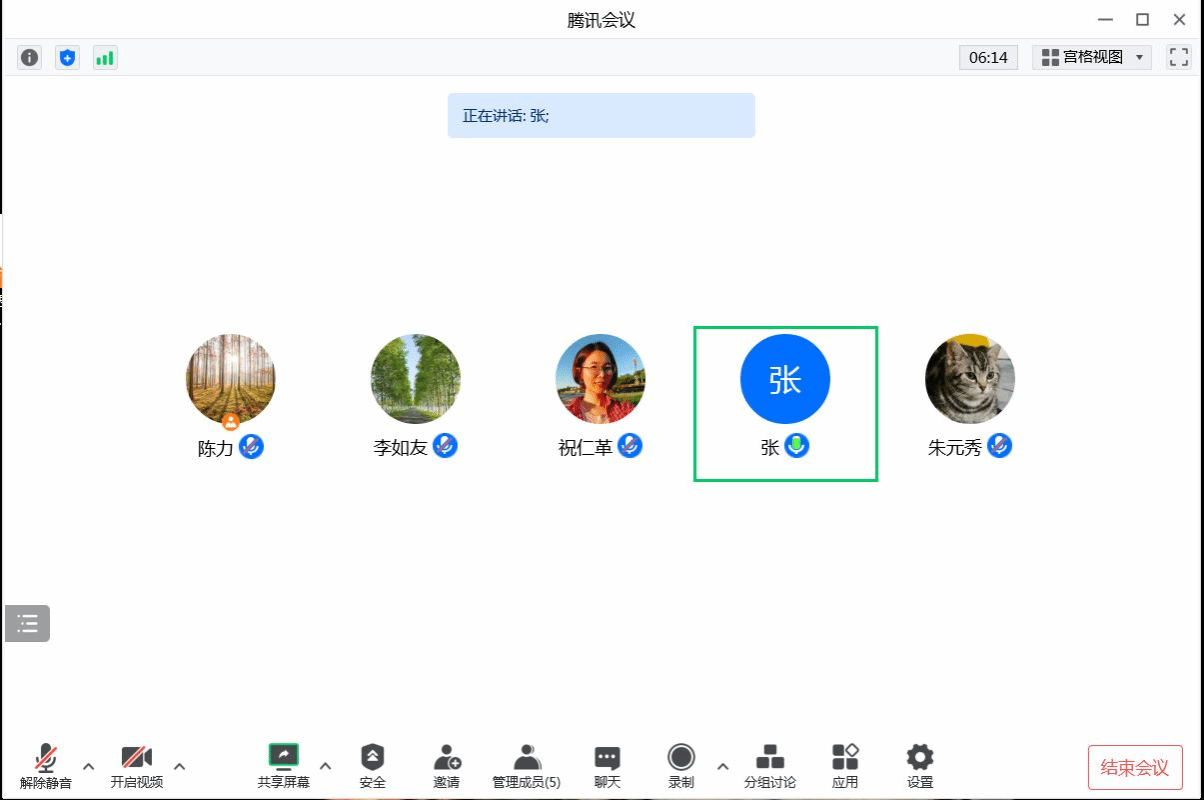
Task: Open 分组讨论 breakout rooms
Action: click(770, 766)
